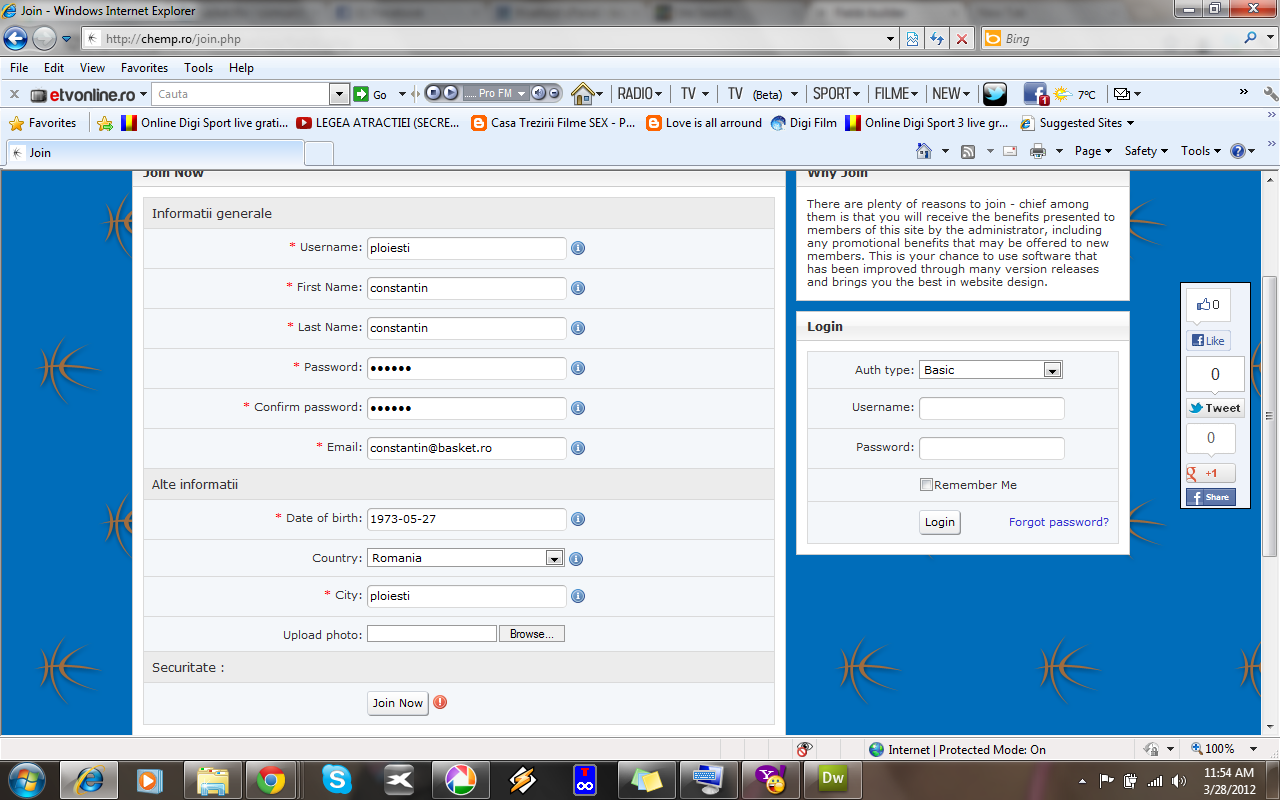The width and height of the screenshot is (1280, 800).
Task: Open the Favorites menu in menu bar
Action: pos(145,68)
